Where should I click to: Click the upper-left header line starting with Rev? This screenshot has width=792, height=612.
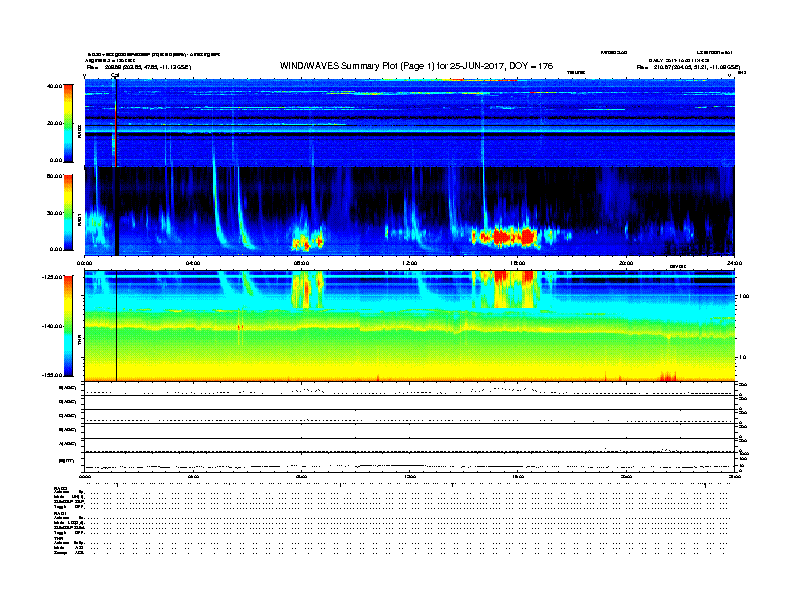tap(139, 67)
